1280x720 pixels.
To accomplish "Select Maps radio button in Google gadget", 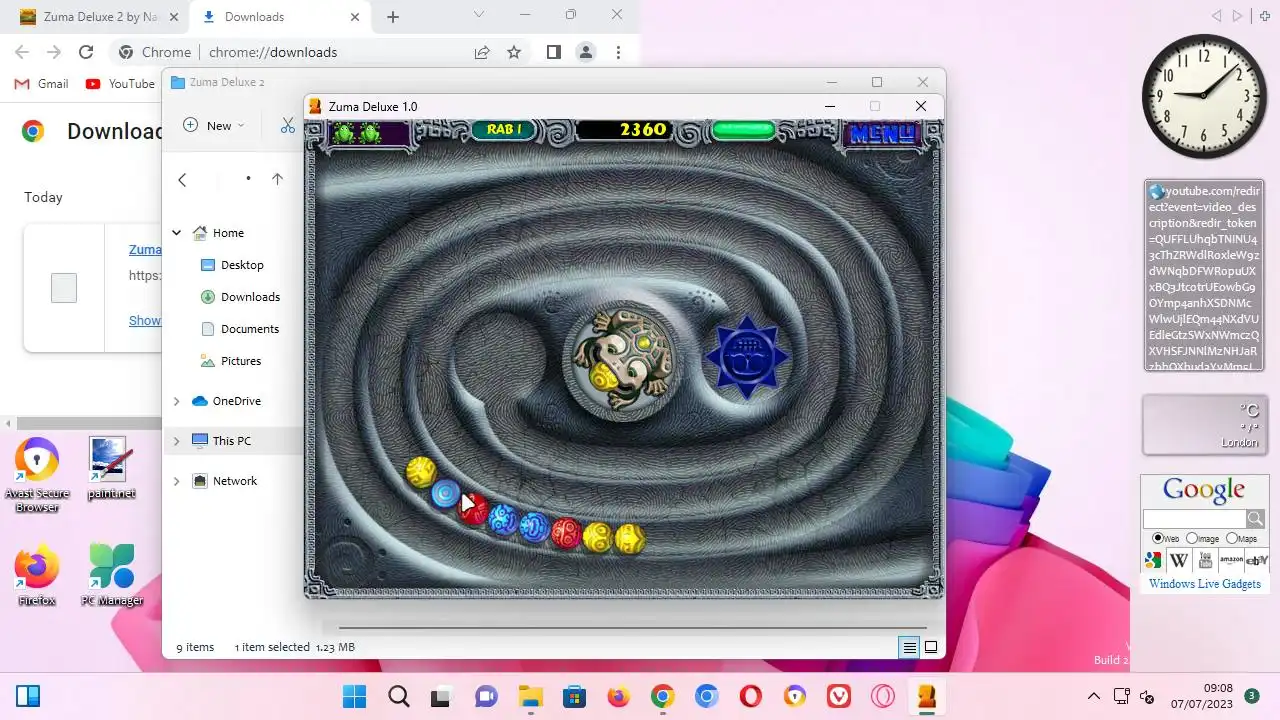I will click(x=1232, y=538).
